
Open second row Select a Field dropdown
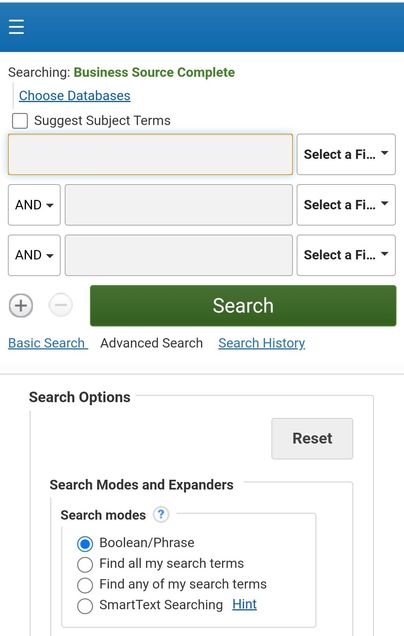pyautogui.click(x=346, y=205)
